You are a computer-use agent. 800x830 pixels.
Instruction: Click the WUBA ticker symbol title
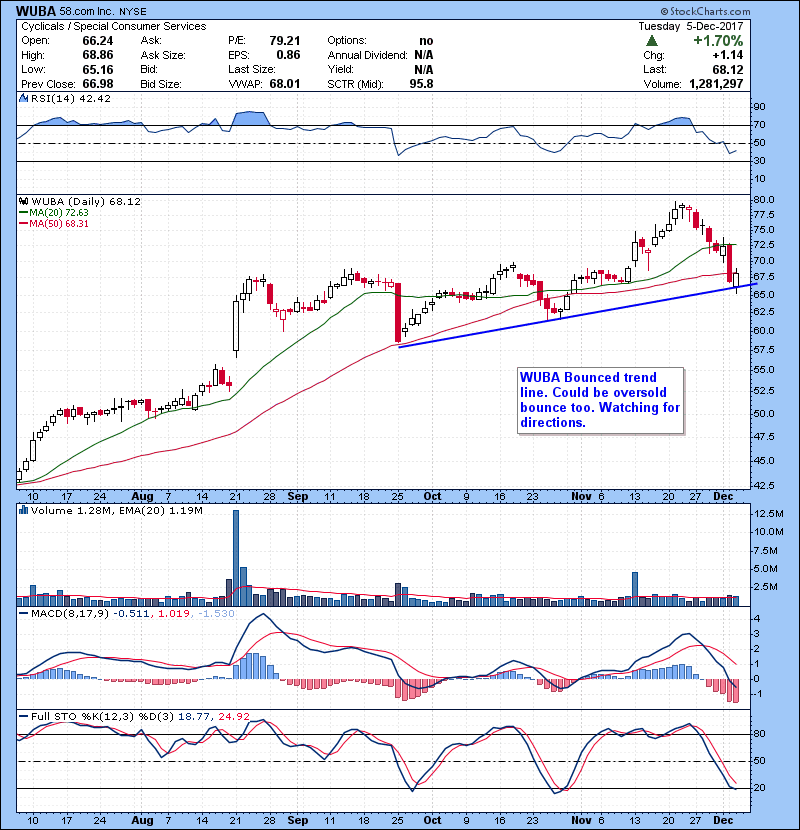(35, 11)
